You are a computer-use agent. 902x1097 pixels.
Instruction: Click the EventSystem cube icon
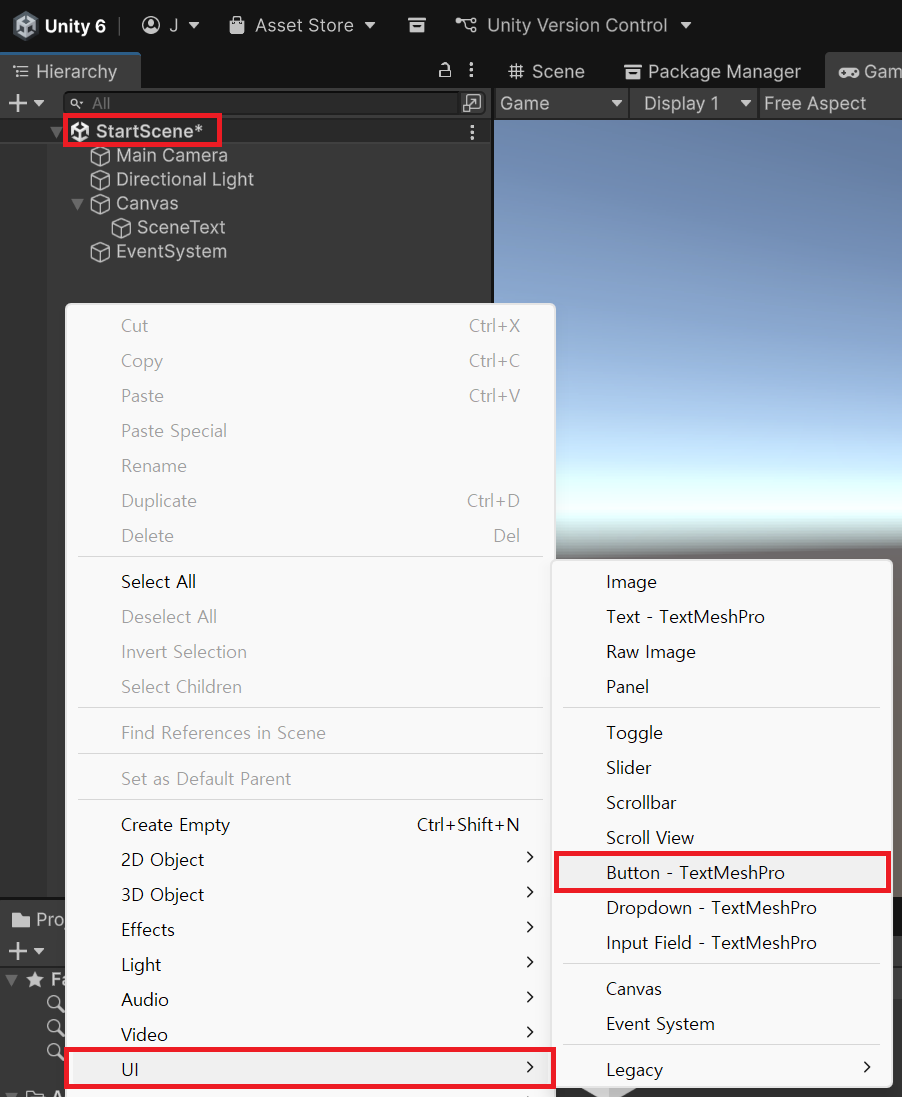(100, 252)
